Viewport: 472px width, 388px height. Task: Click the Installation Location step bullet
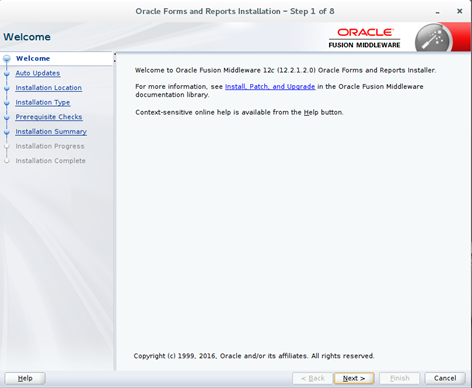coord(7,89)
